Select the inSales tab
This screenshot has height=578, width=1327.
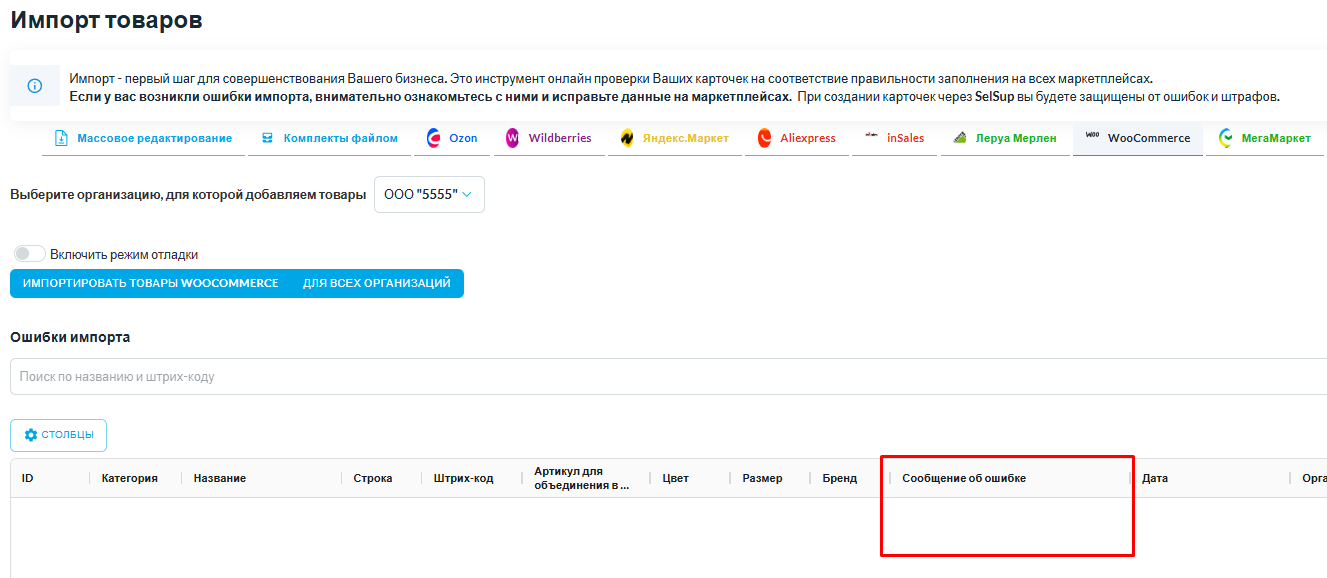(895, 138)
